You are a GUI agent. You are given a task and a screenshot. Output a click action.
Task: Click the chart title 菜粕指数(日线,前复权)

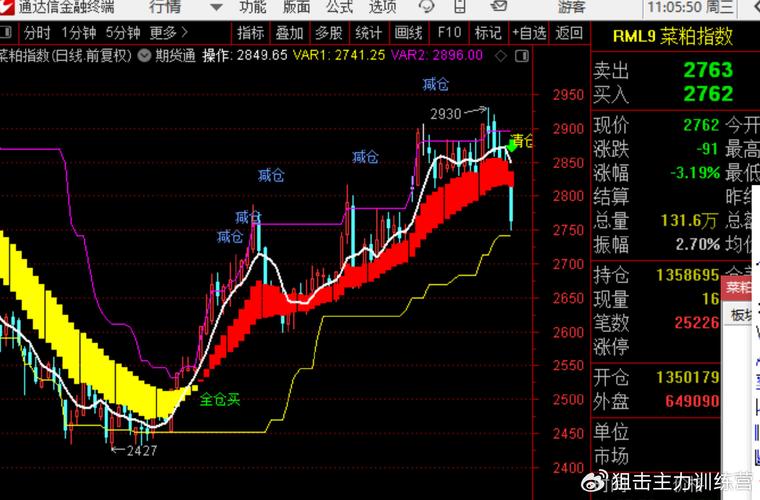pyautogui.click(x=65, y=56)
